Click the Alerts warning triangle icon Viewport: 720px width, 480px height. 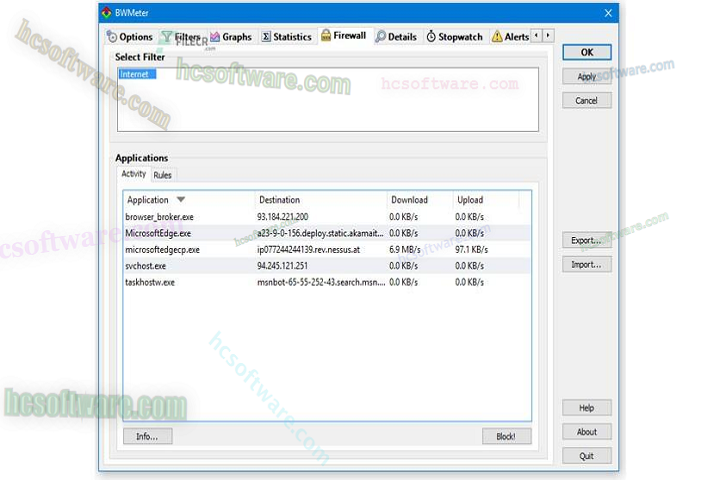(497, 36)
